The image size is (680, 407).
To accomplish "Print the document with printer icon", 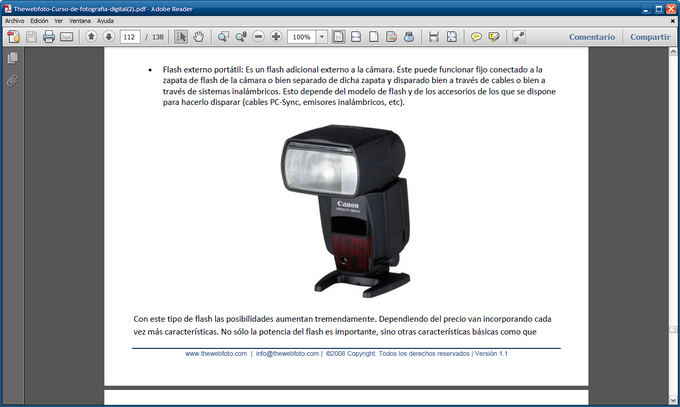I will 49,37.
